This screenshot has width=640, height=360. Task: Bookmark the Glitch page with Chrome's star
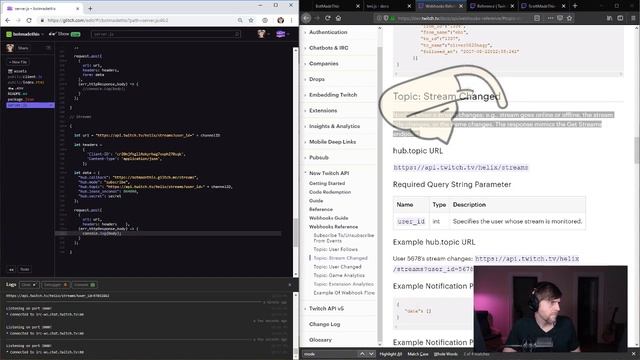[251, 20]
